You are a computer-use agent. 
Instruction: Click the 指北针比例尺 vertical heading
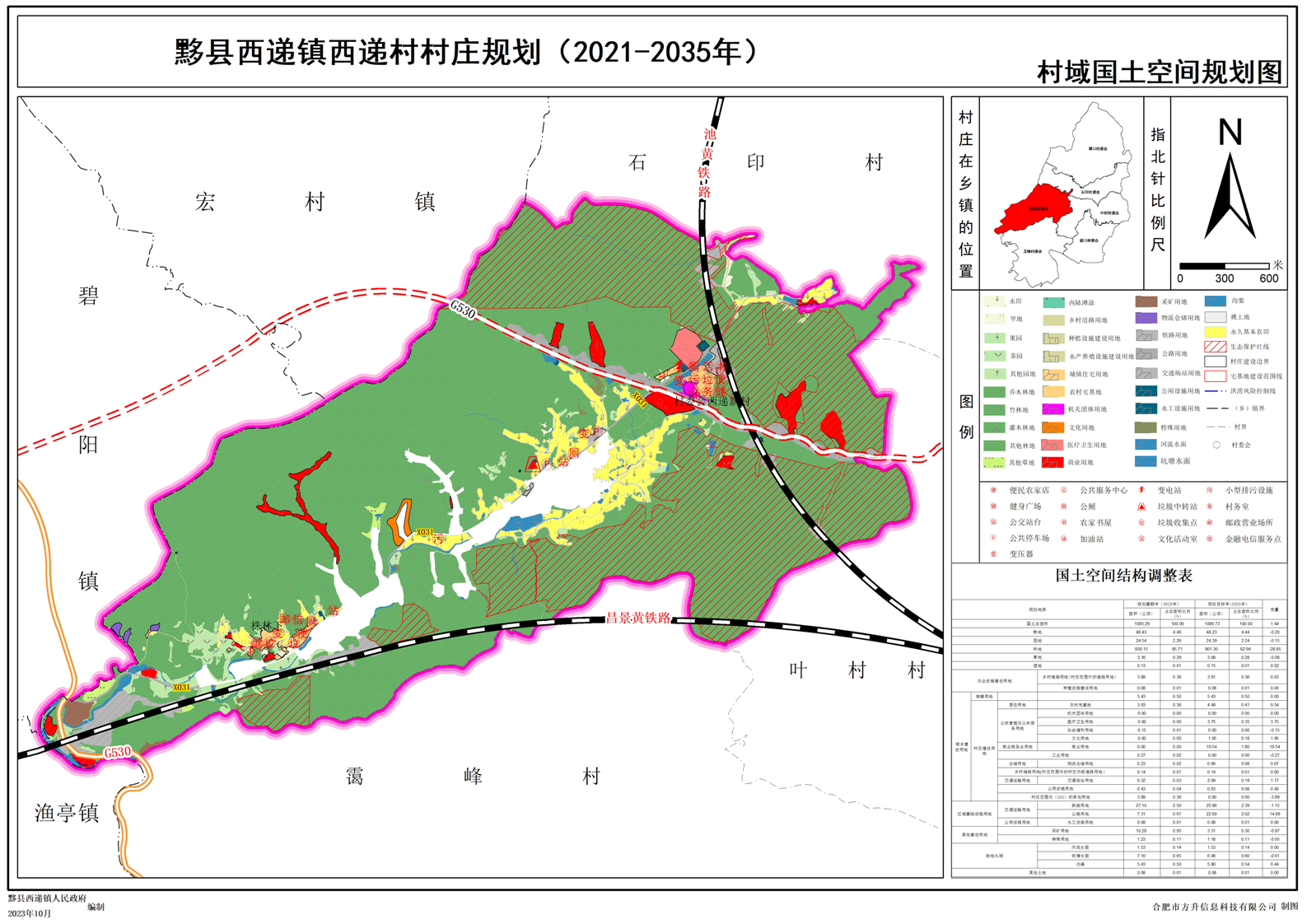(1158, 189)
